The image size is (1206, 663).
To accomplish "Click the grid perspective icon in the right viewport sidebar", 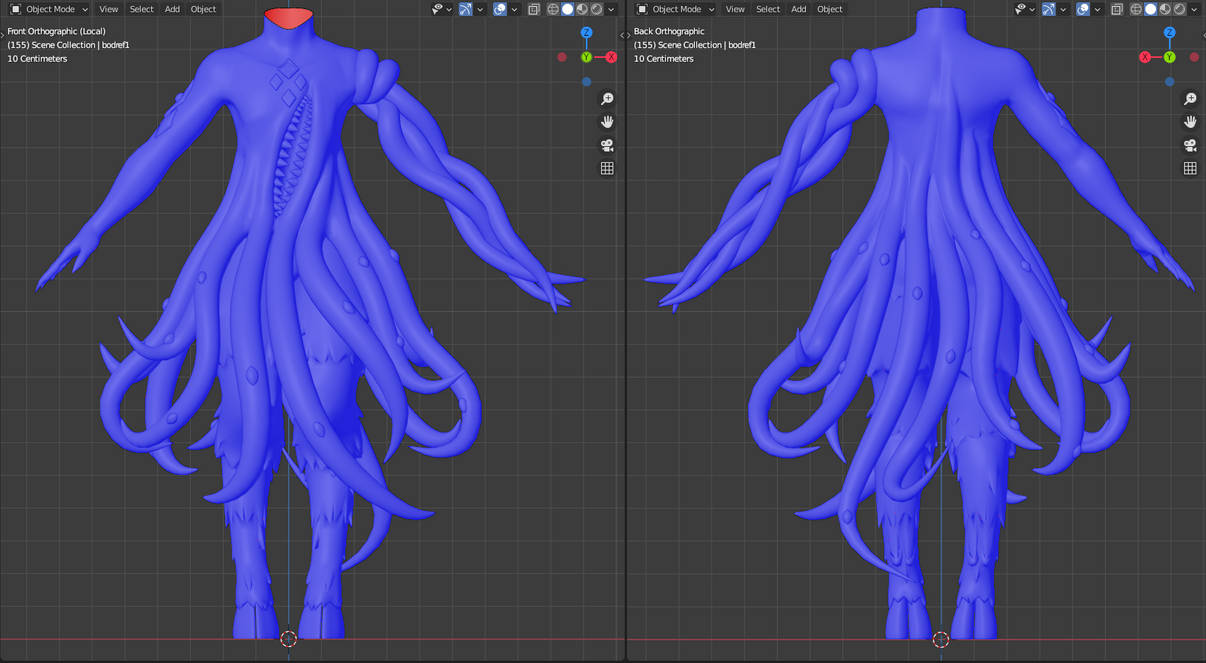I will [1190, 168].
